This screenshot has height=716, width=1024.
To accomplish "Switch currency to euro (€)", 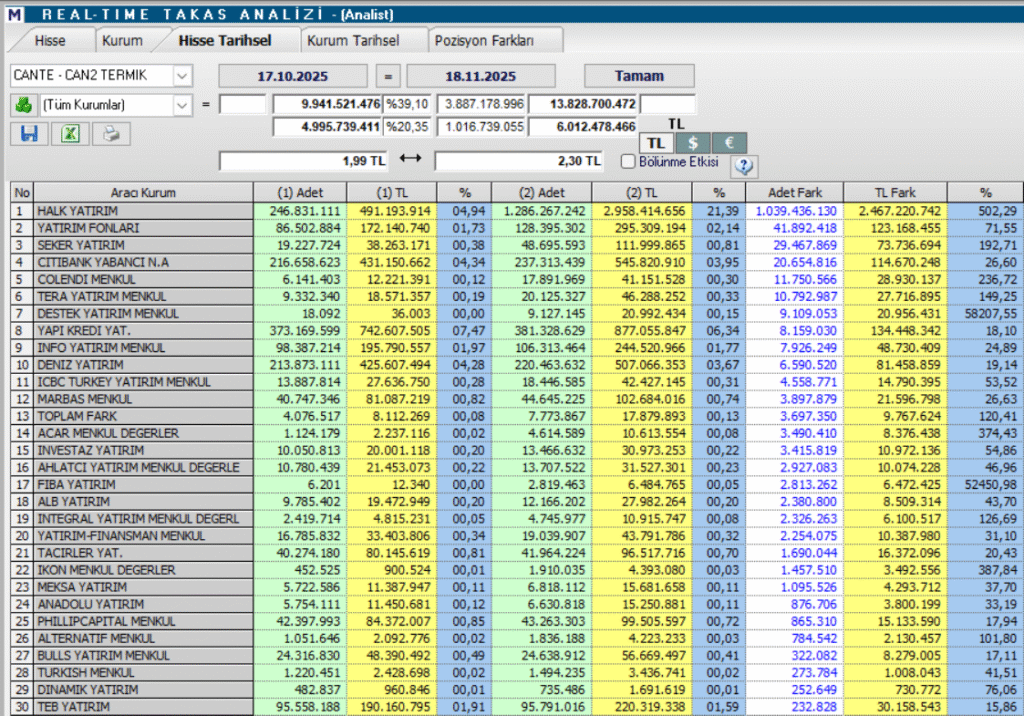I will (729, 143).
